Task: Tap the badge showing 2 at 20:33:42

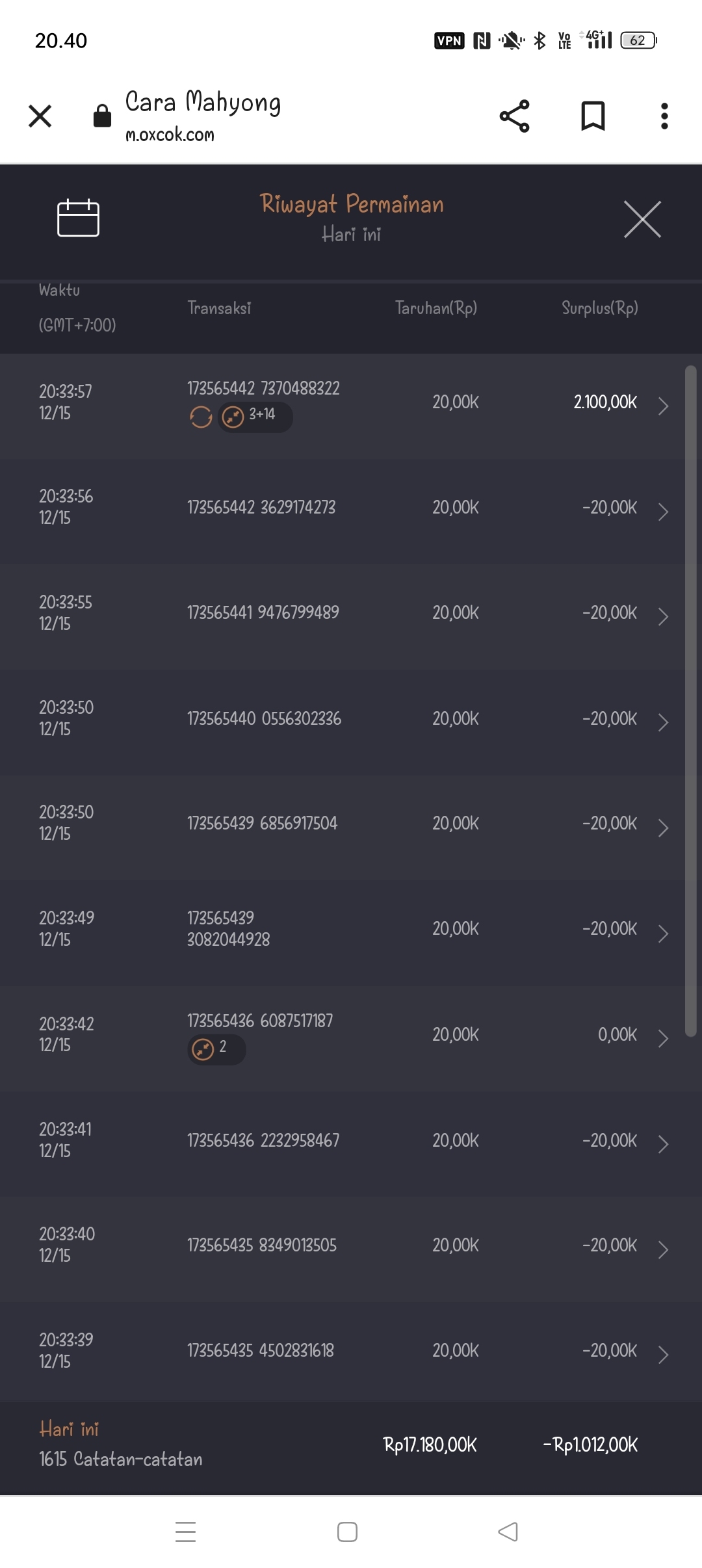Action: pos(216,1049)
